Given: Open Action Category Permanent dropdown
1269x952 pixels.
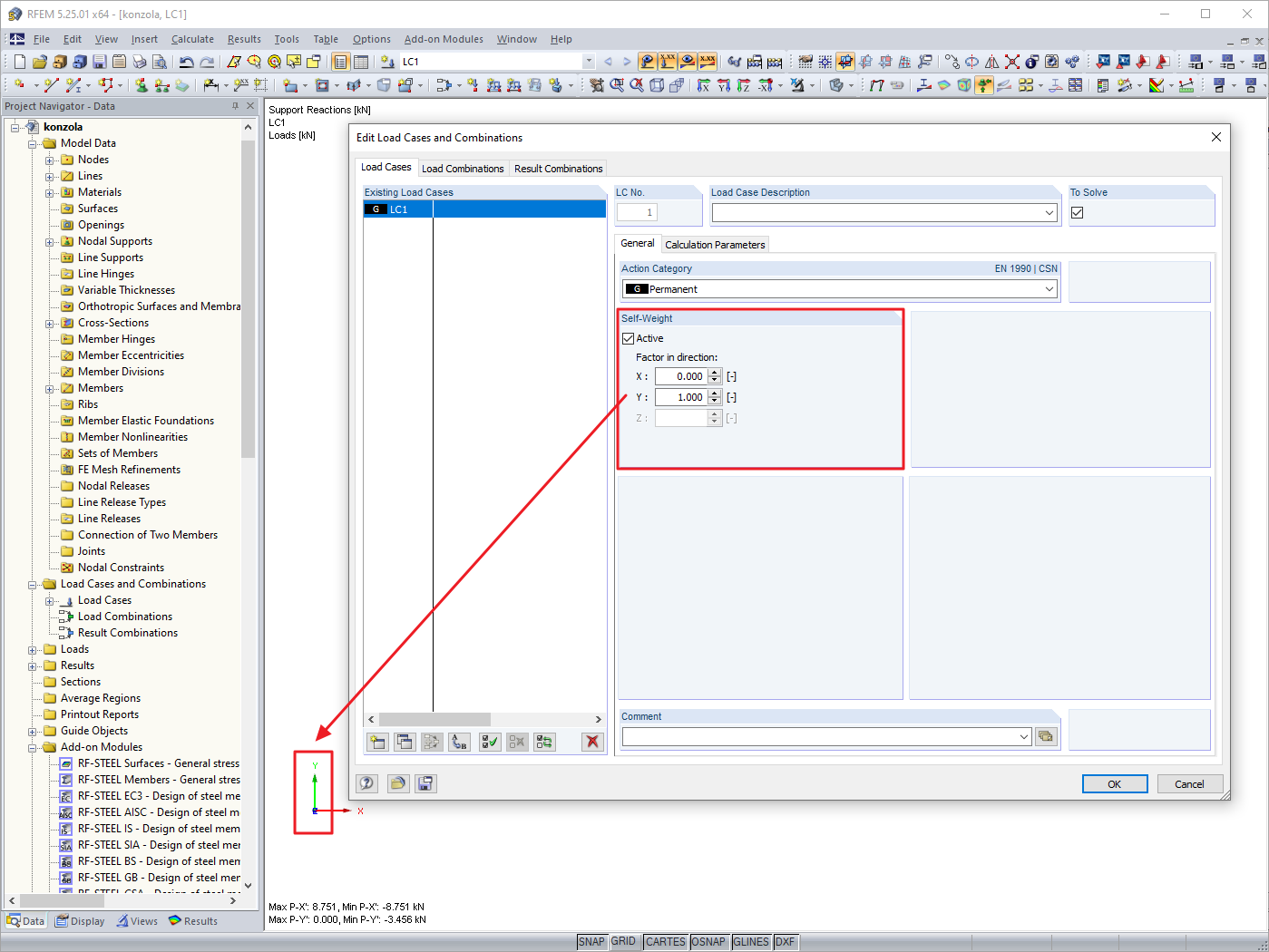Looking at the screenshot, I should [1049, 289].
